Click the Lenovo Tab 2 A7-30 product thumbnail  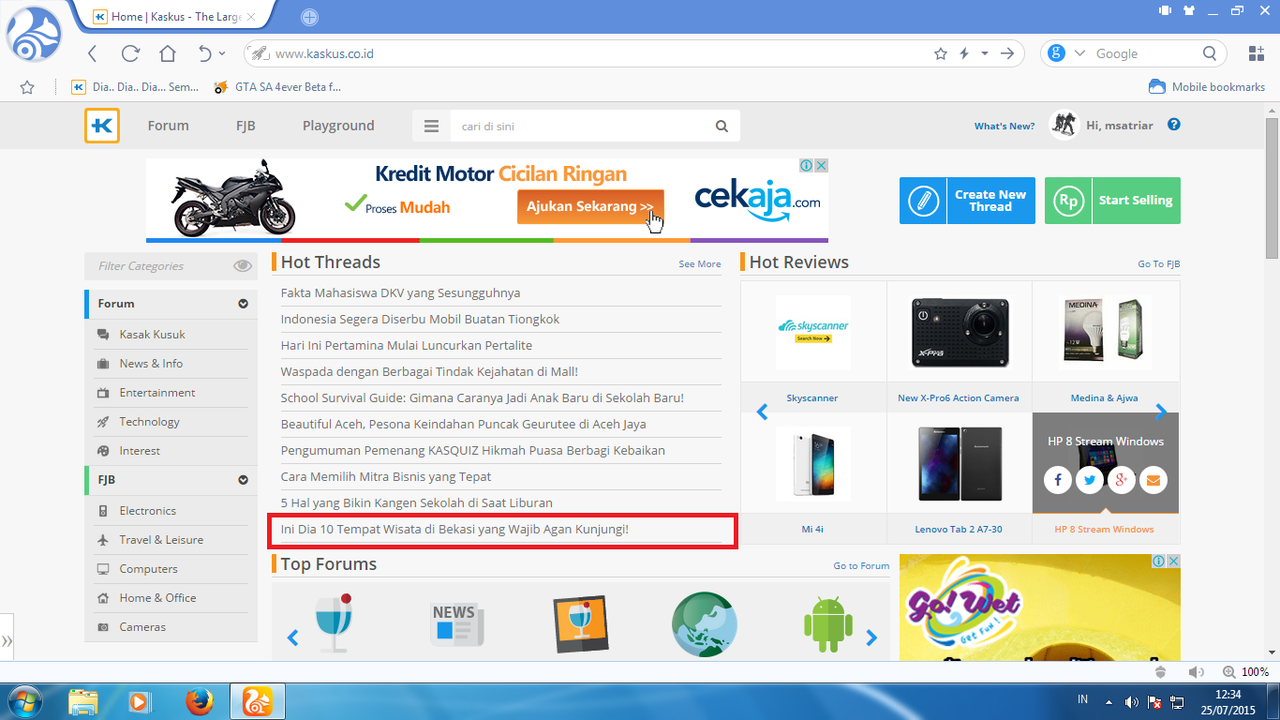pos(958,463)
